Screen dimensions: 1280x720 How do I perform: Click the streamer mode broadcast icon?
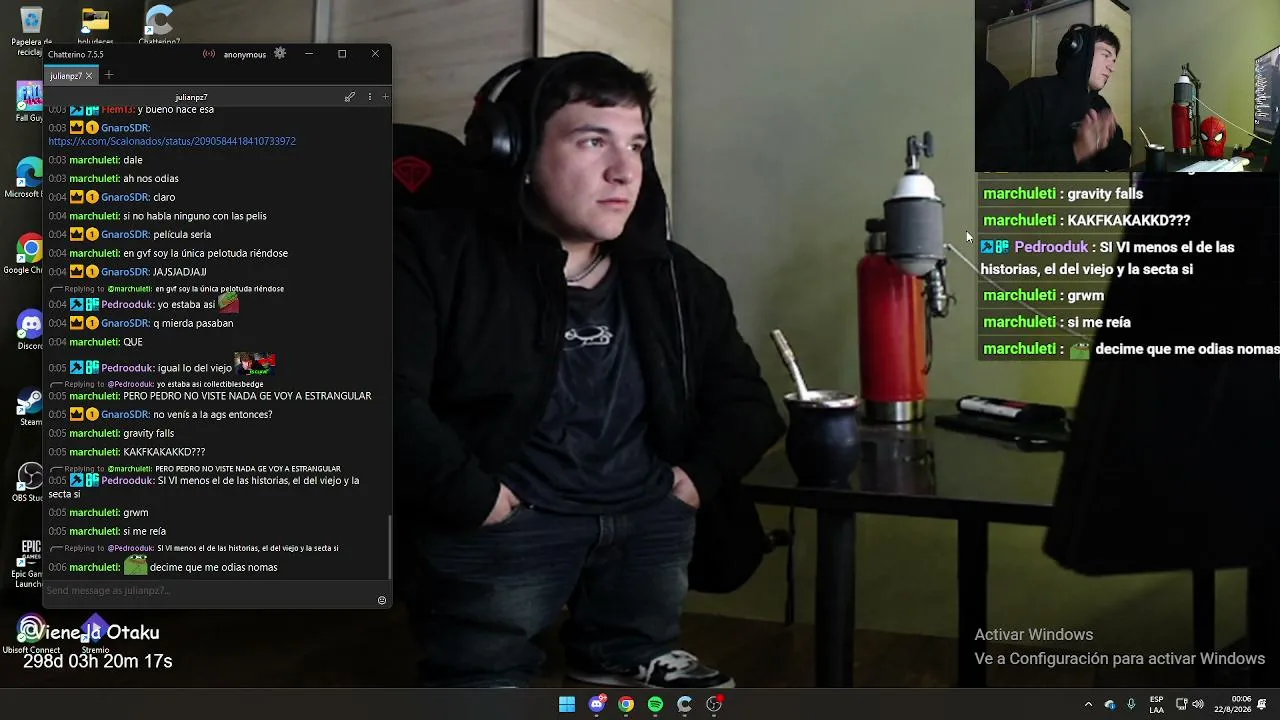click(x=209, y=54)
